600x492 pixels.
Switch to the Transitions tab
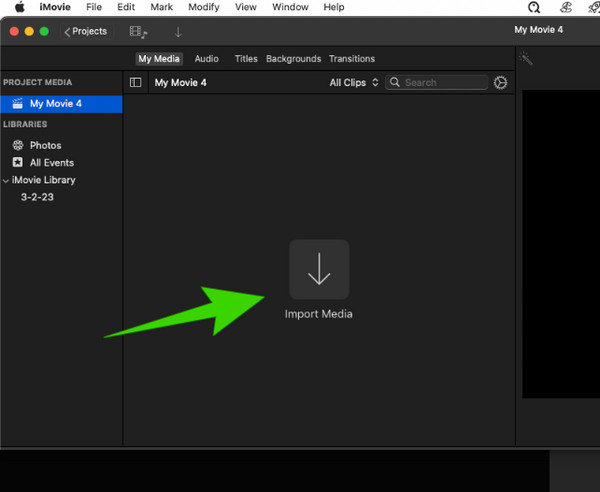(352, 59)
